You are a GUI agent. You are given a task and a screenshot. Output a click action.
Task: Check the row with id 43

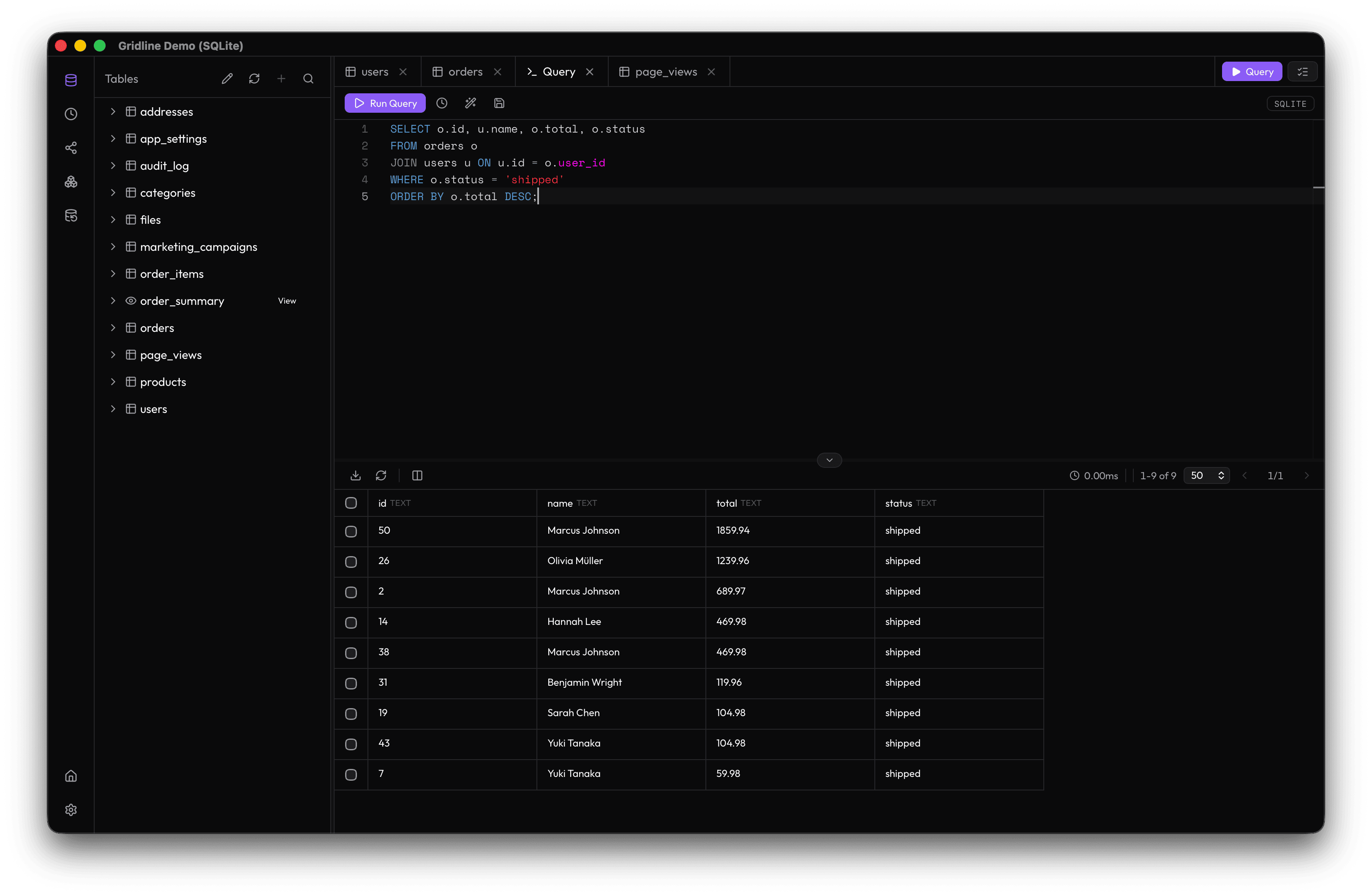[x=351, y=744]
